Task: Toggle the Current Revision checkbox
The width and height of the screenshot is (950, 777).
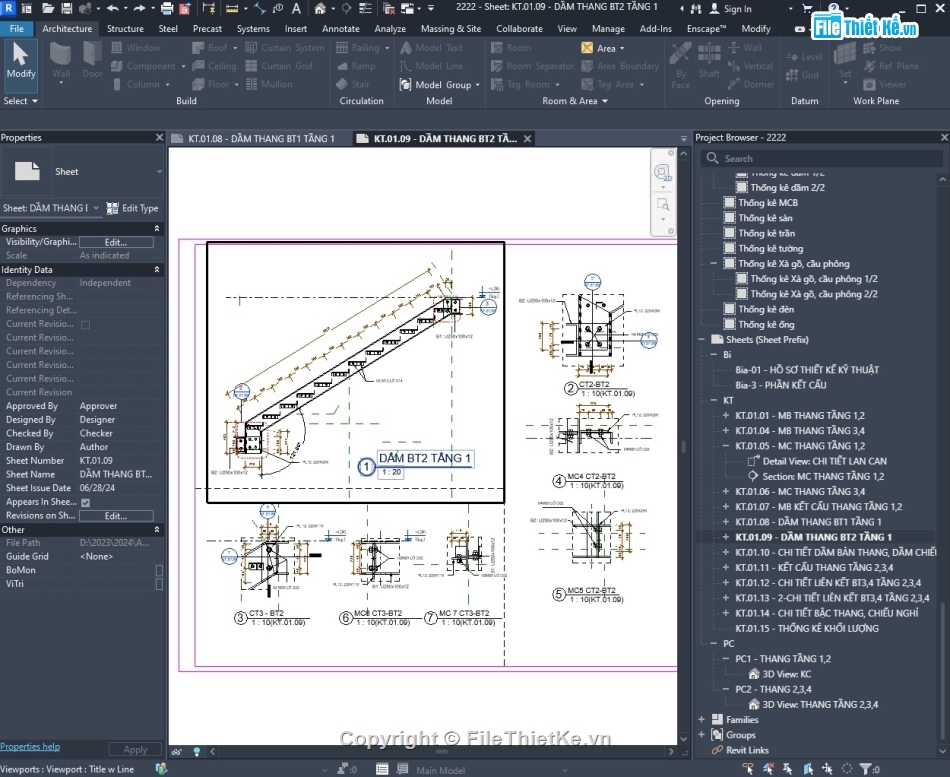Action: coord(85,325)
